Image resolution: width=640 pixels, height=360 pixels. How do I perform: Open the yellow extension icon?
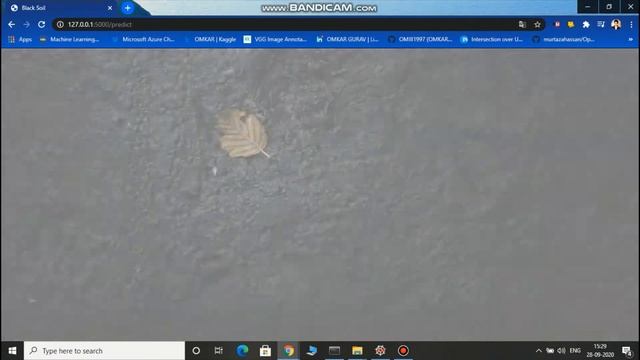(x=571, y=24)
